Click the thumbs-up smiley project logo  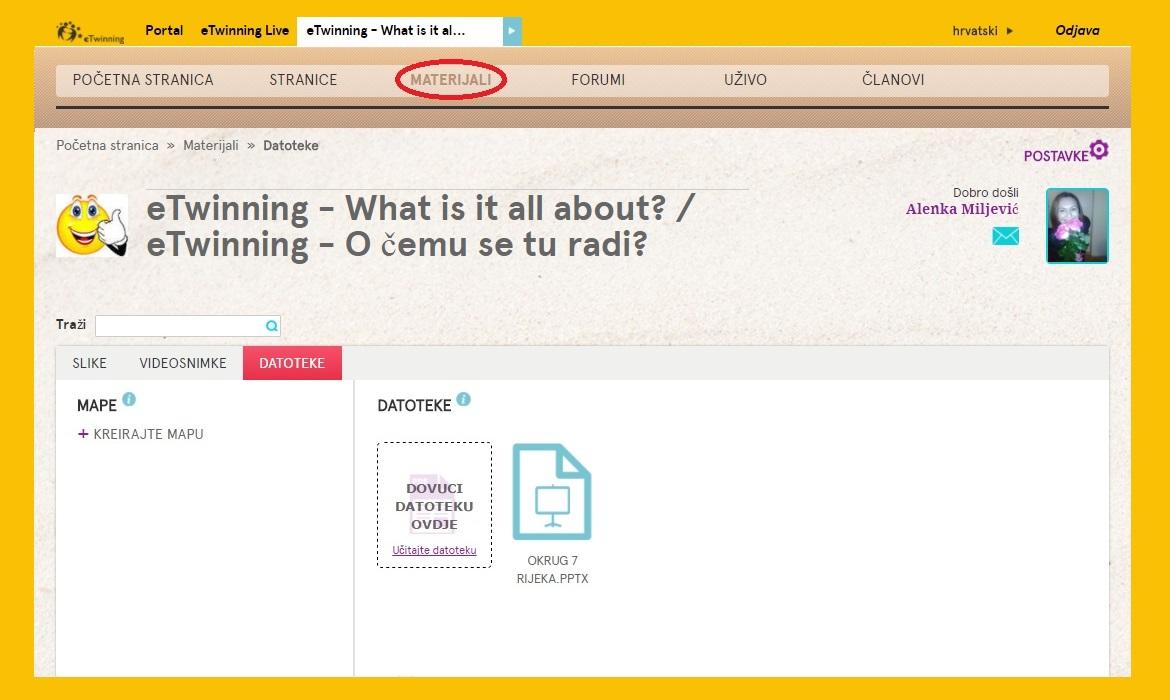(x=92, y=225)
